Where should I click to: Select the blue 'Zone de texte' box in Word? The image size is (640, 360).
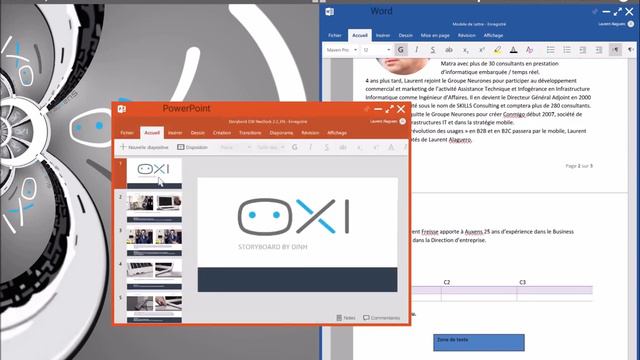click(x=479, y=342)
